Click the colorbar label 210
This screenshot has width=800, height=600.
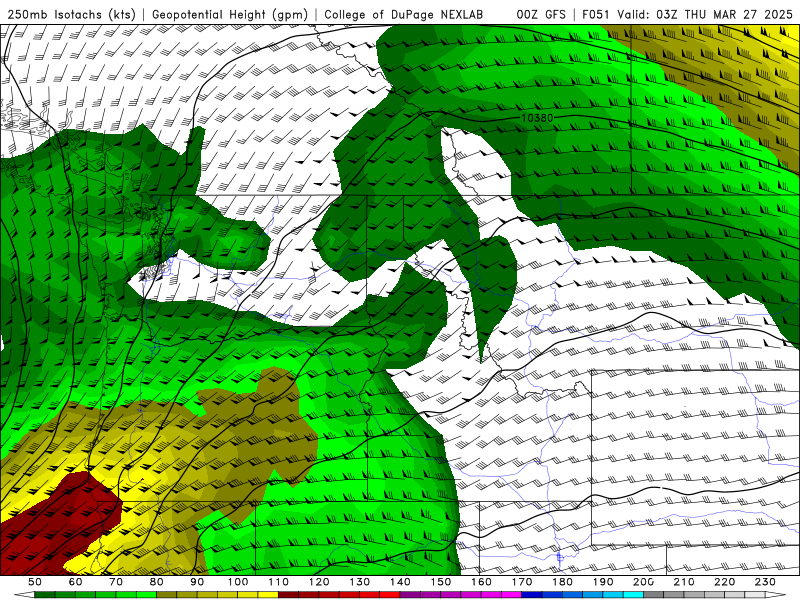point(684,582)
